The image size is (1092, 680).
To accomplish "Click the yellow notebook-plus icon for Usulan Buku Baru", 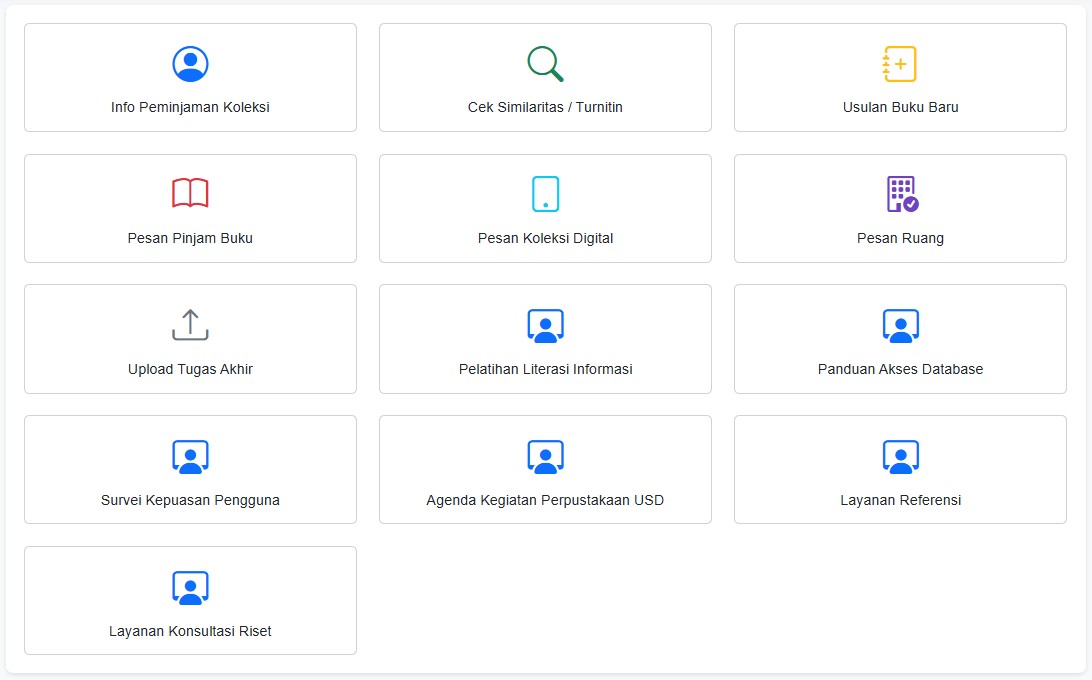I will 900,64.
